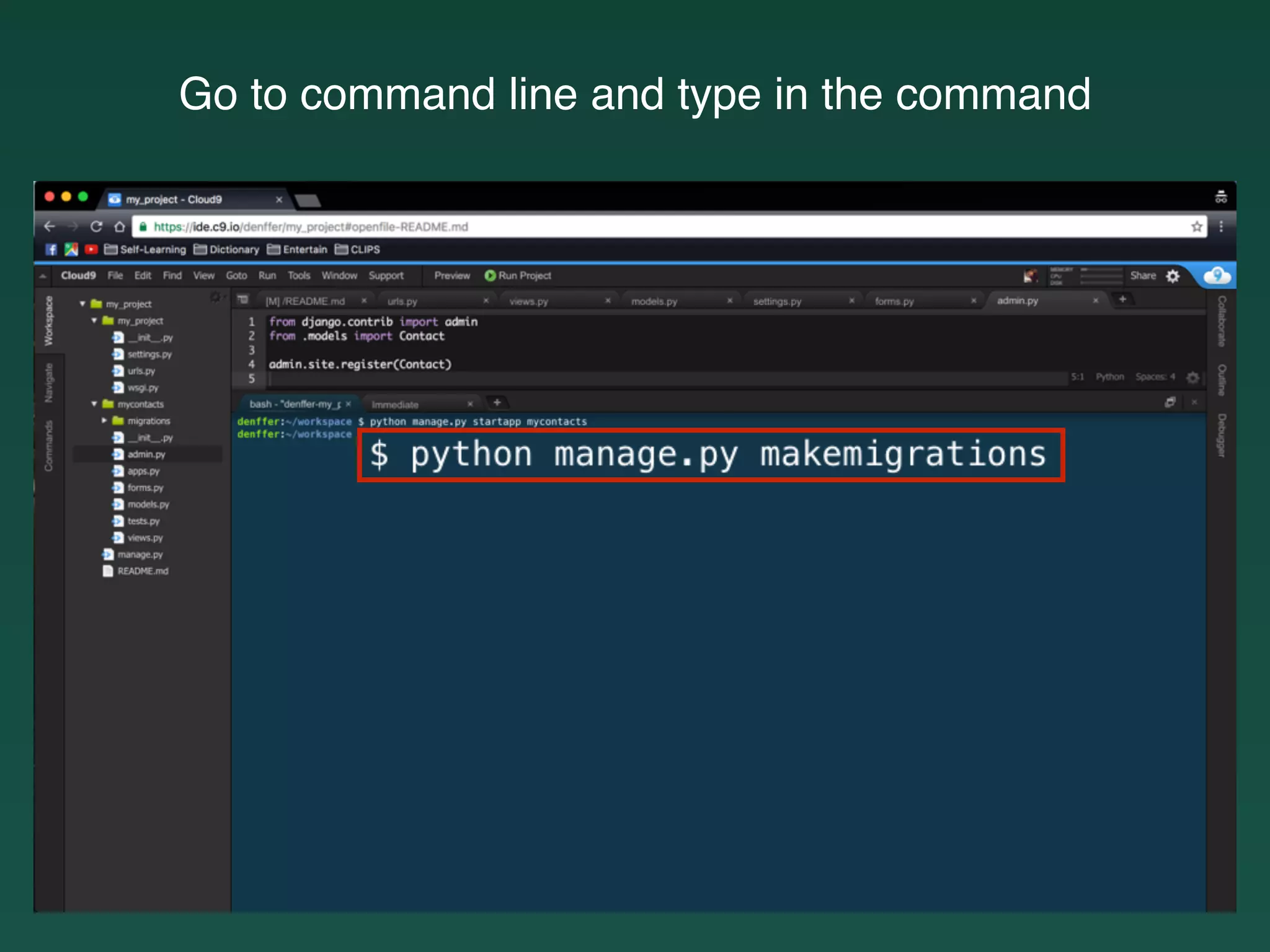Expand the migrations folder
This screenshot has height=952, width=1270.
coord(104,421)
